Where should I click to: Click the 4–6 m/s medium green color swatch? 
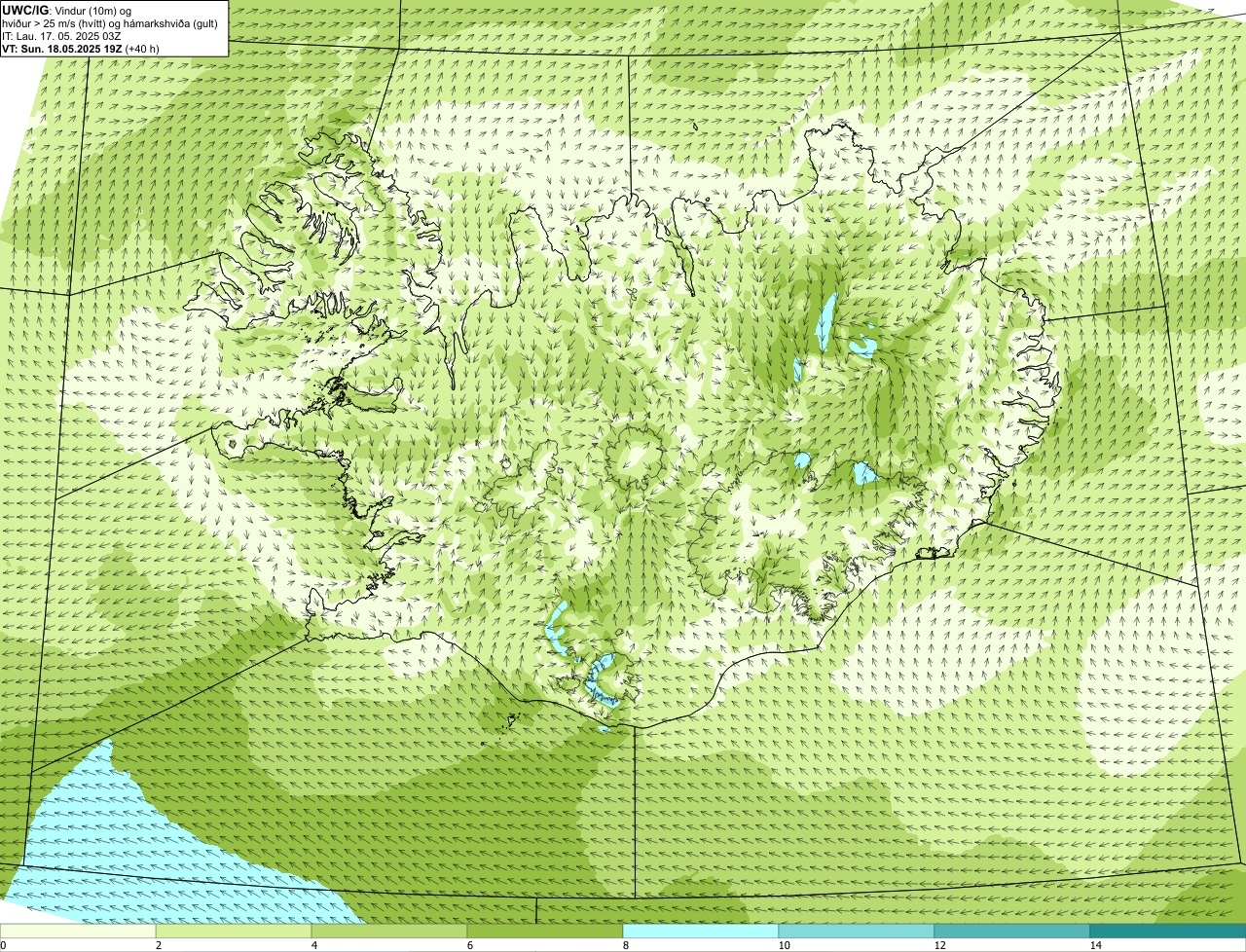click(389, 931)
